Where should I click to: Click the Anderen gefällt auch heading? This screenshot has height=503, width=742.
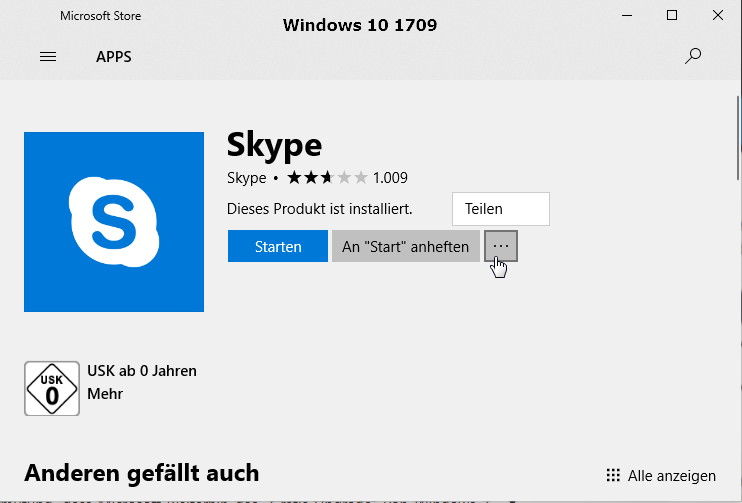click(141, 472)
